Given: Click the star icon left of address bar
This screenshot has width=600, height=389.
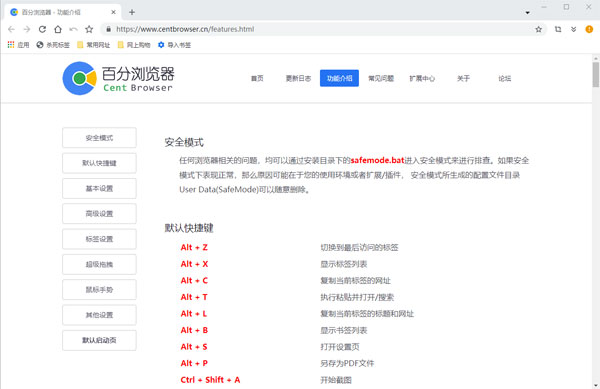Looking at the screenshot, I should 89,29.
